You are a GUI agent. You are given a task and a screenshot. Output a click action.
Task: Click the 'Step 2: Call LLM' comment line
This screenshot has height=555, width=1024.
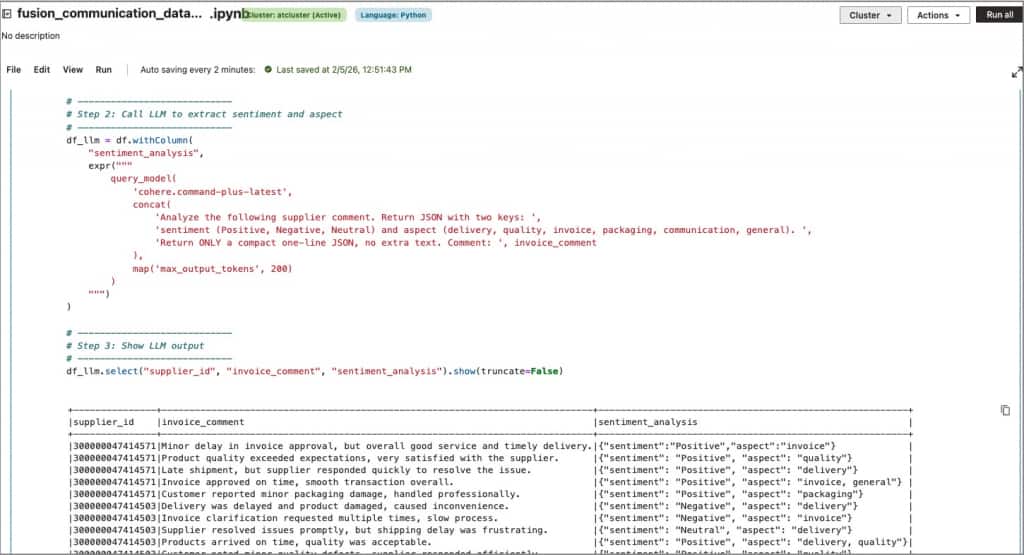[204, 114]
